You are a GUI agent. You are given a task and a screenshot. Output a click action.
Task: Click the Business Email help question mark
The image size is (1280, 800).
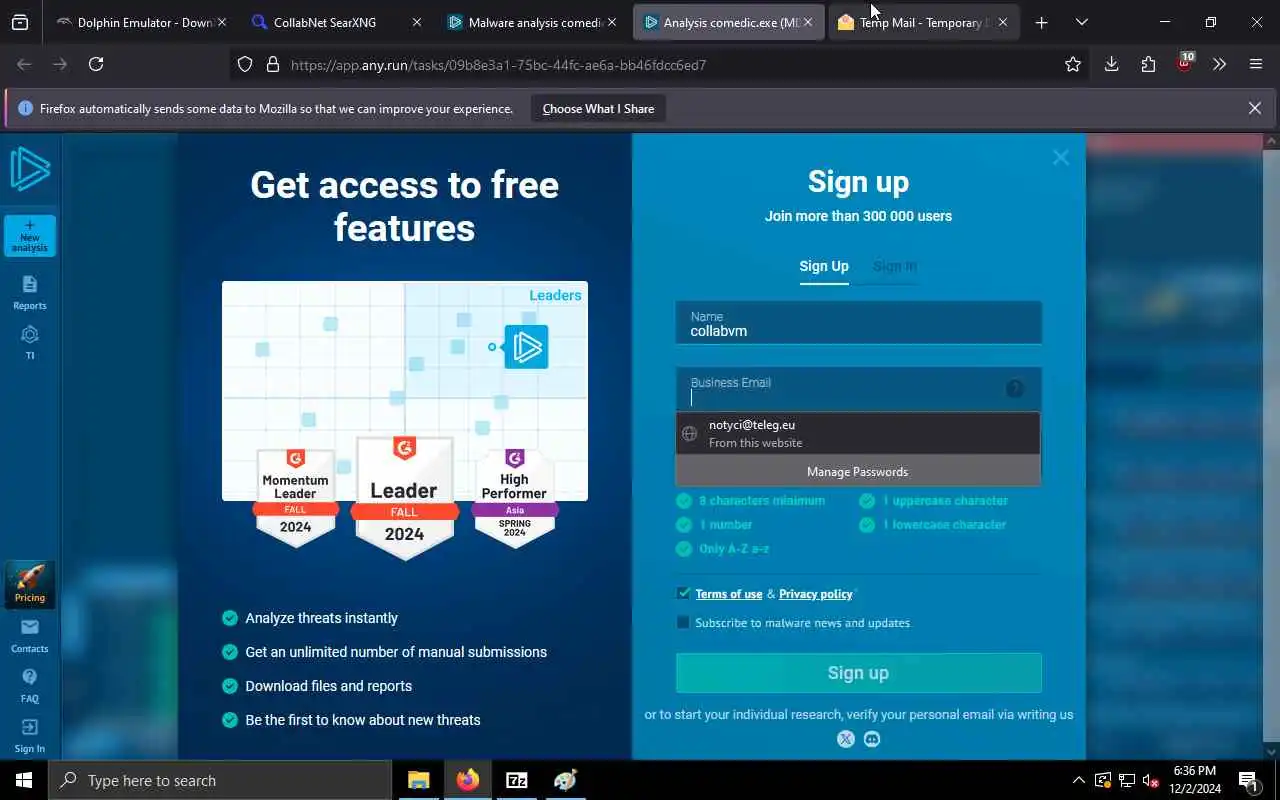point(1015,389)
